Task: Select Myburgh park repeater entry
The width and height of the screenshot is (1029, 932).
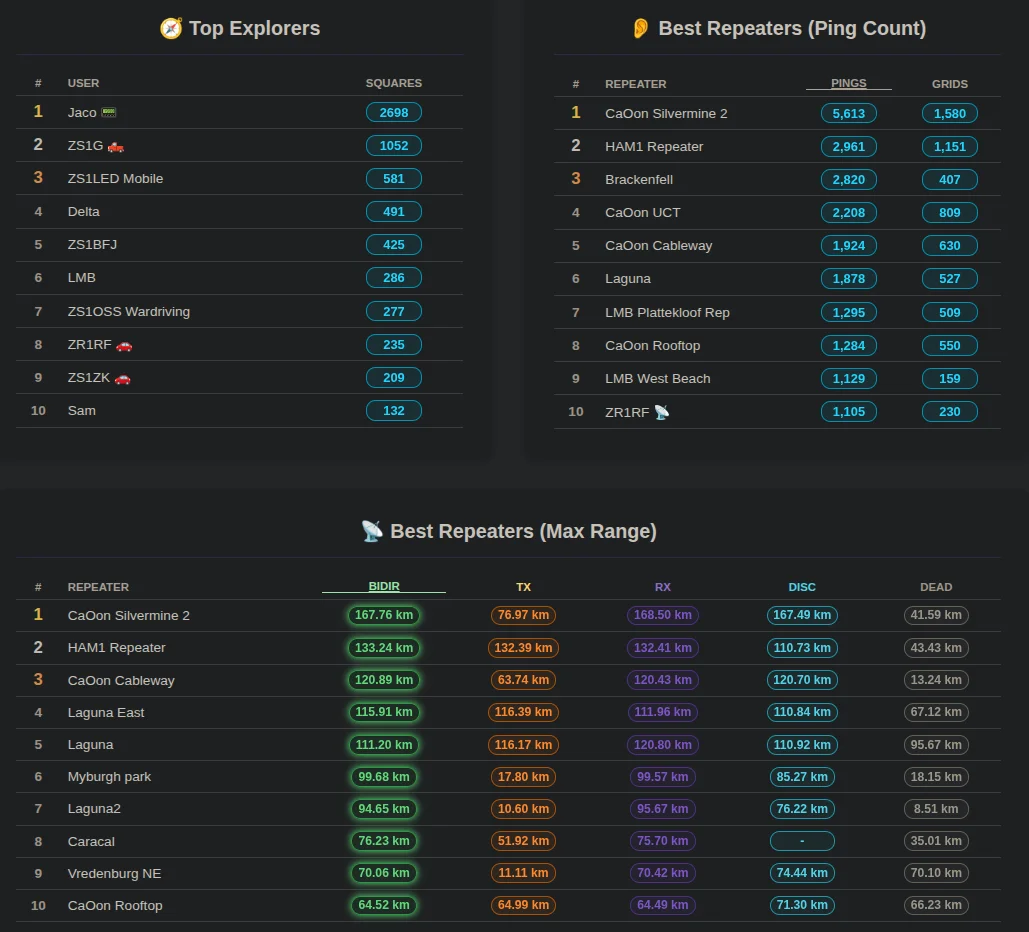Action: coord(508,776)
